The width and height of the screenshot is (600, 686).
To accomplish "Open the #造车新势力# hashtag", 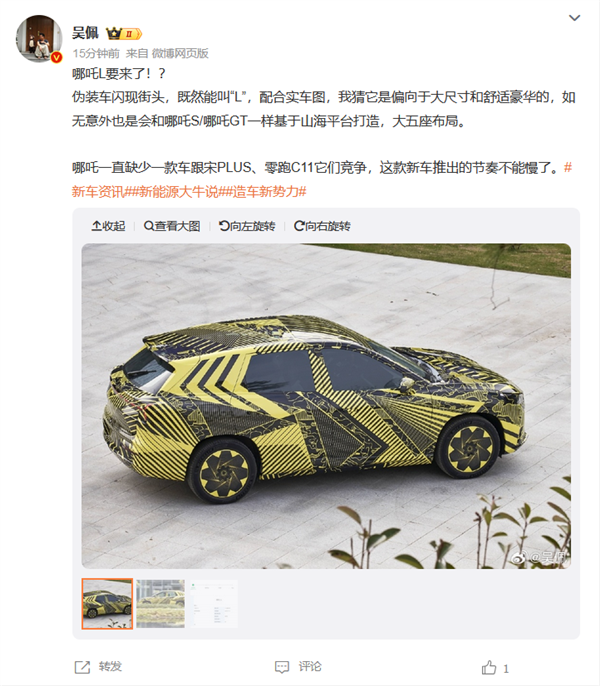I will click(x=266, y=191).
